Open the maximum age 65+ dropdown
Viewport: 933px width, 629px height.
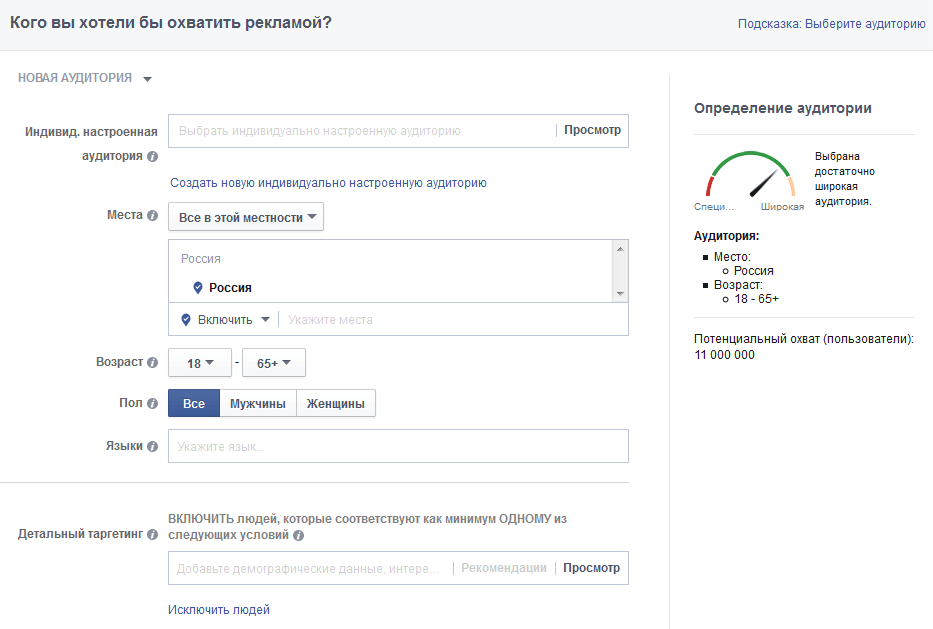pyautogui.click(x=274, y=363)
